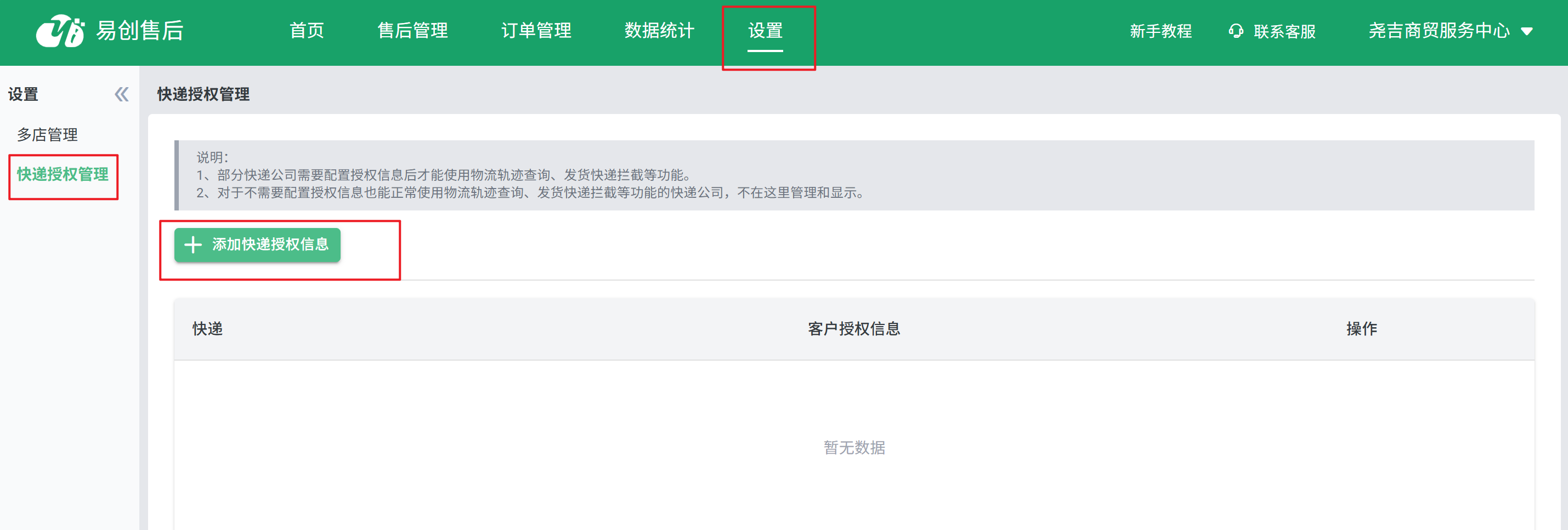1568x530 pixels.
Task: Select the 设置 tab in the top bar
Action: point(765,31)
